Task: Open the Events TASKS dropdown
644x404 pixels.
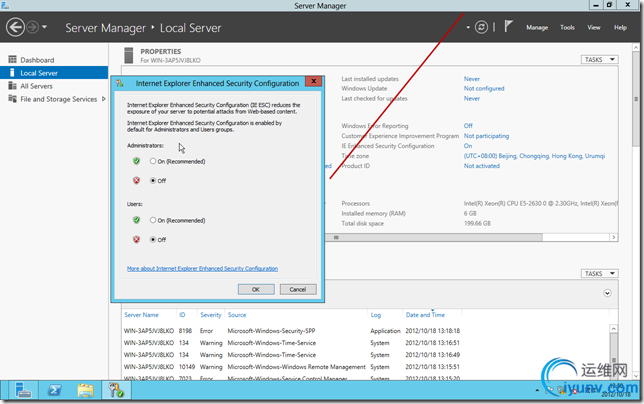Action: tap(599, 273)
